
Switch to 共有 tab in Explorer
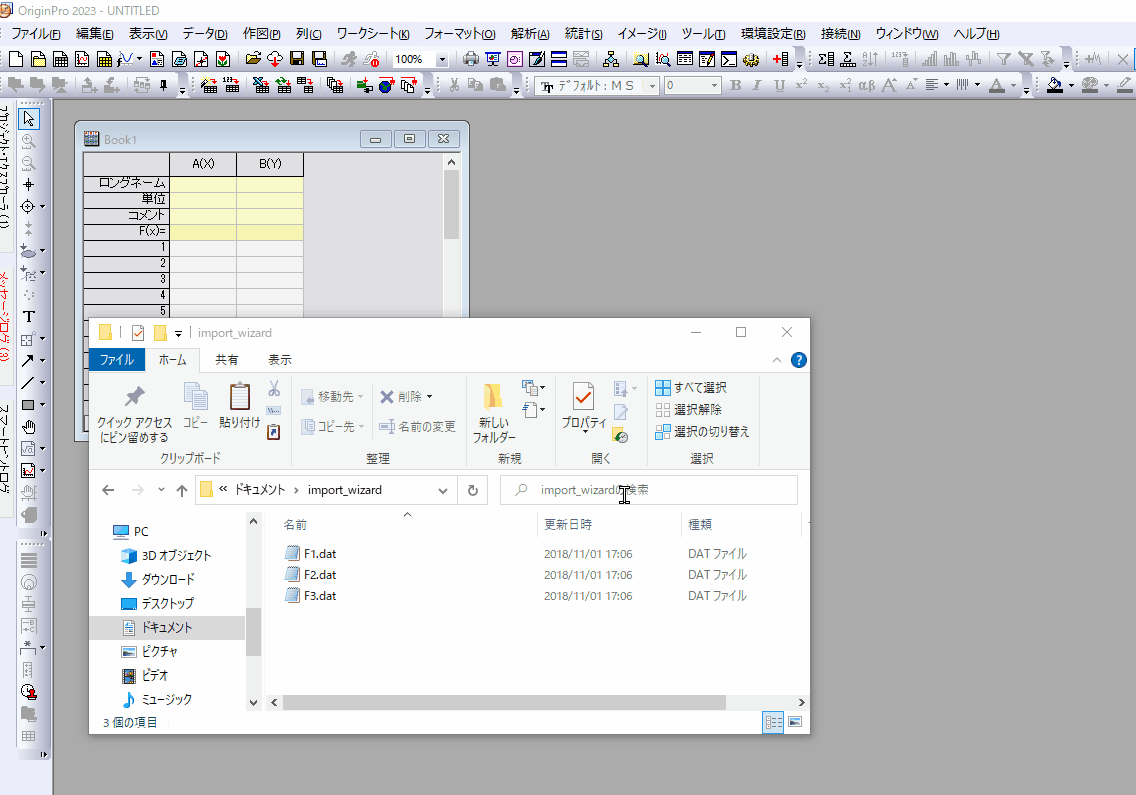(x=227, y=360)
